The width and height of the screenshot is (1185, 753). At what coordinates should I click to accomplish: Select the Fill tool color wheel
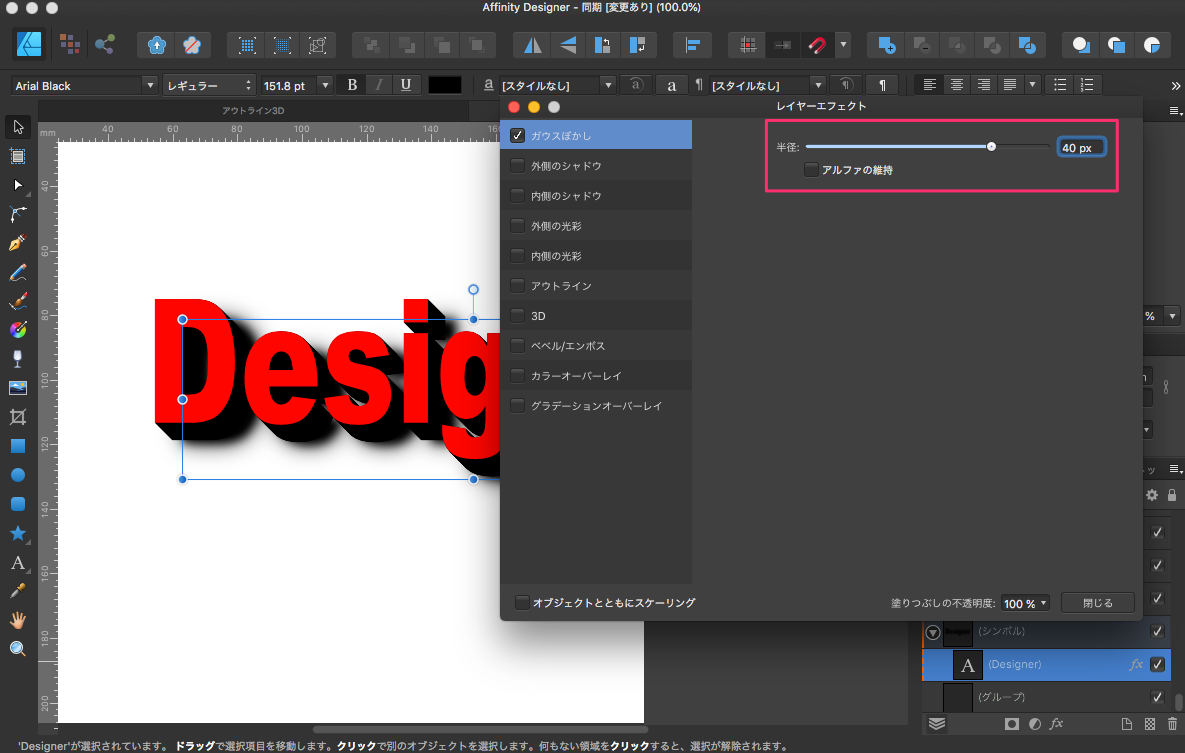pos(18,330)
